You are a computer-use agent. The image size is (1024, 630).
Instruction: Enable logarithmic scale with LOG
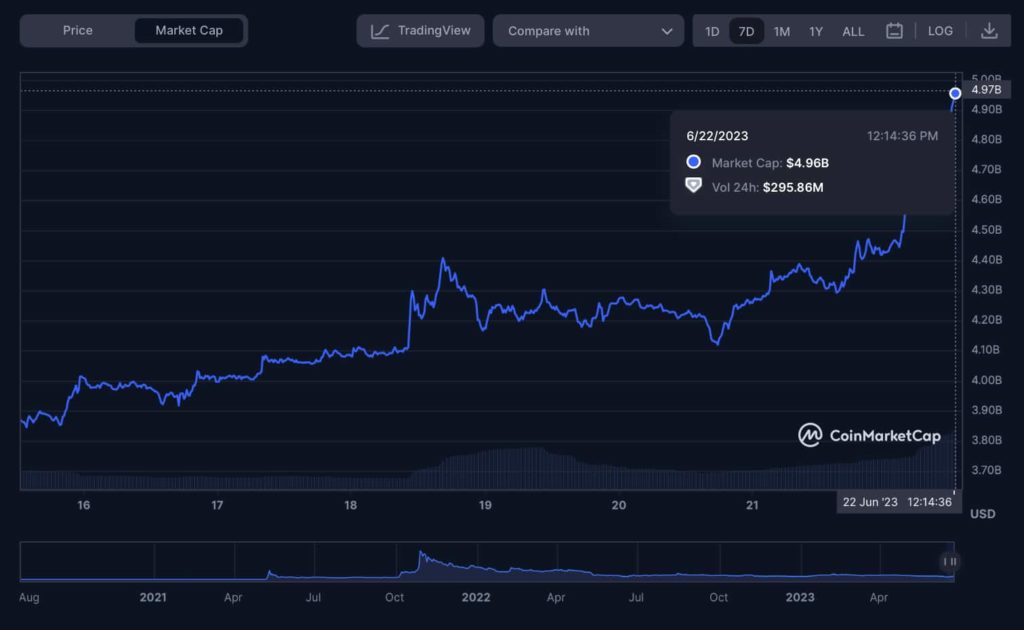tap(940, 30)
